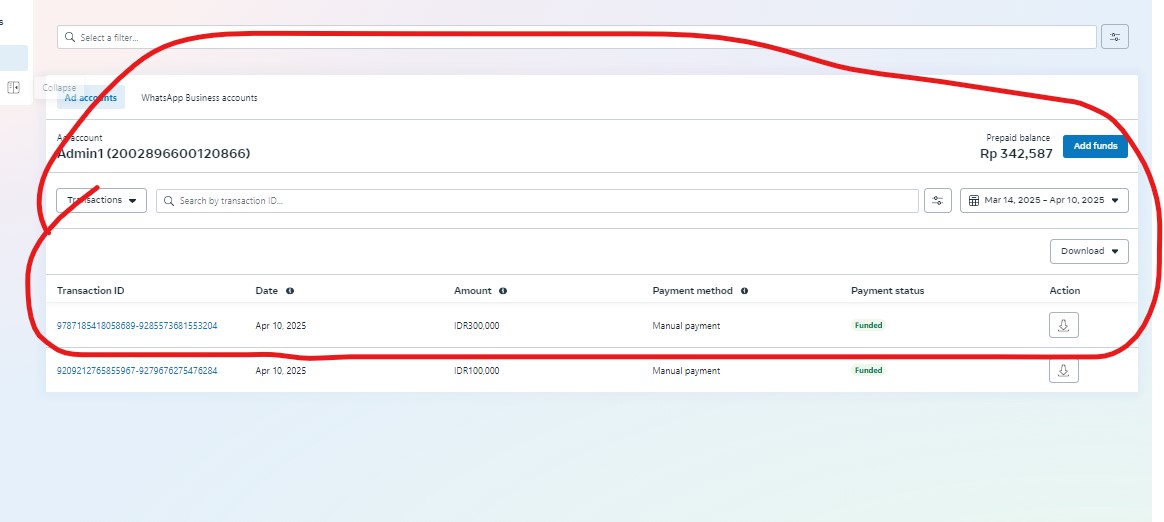Click filter icon next to transaction search
This screenshot has height=522, width=1164.
point(937,200)
